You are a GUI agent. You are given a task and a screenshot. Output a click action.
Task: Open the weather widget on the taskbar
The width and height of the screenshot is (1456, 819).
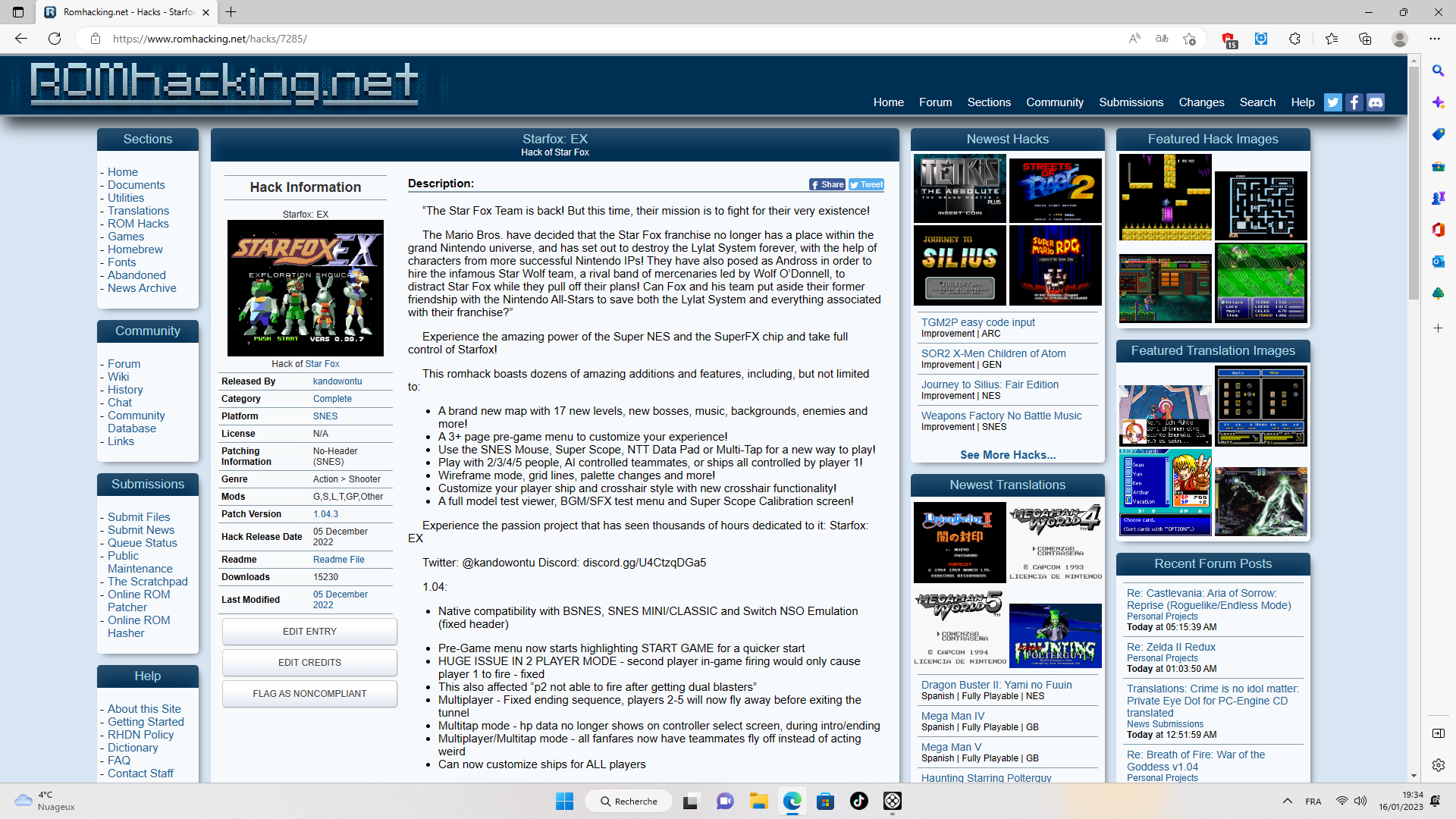[45, 802]
